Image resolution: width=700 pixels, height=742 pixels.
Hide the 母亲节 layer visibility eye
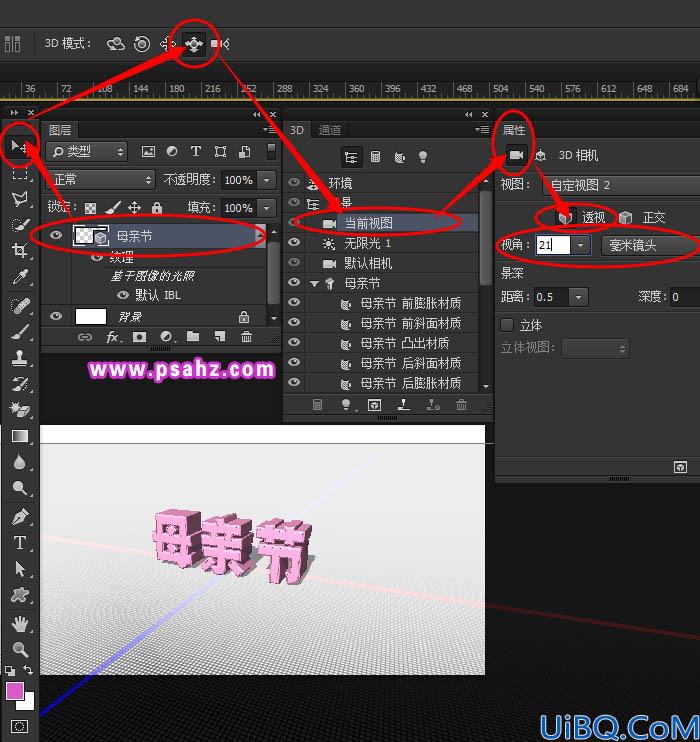tap(56, 235)
